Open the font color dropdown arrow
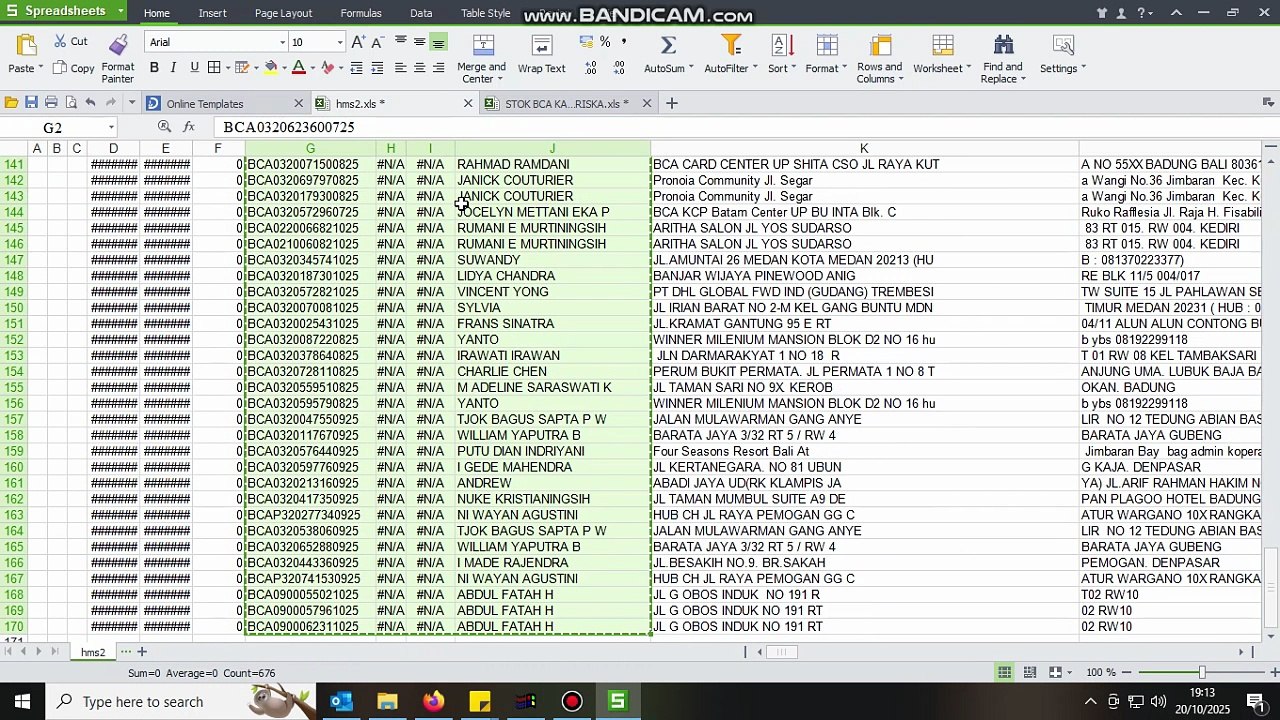 pyautogui.click(x=312, y=68)
